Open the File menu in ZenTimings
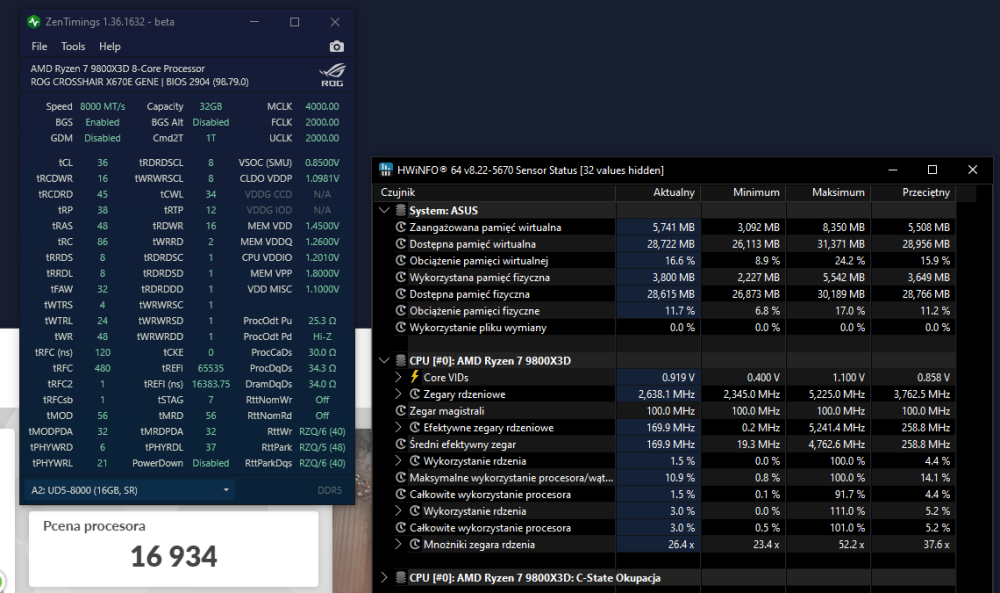1000x593 pixels. point(39,47)
